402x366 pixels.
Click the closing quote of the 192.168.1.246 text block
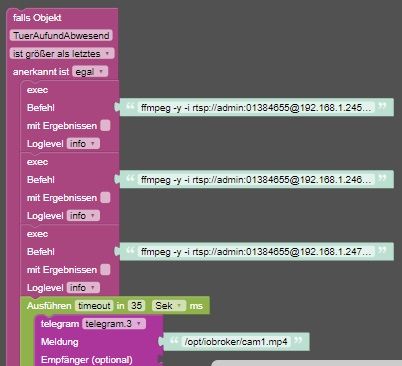[382, 178]
